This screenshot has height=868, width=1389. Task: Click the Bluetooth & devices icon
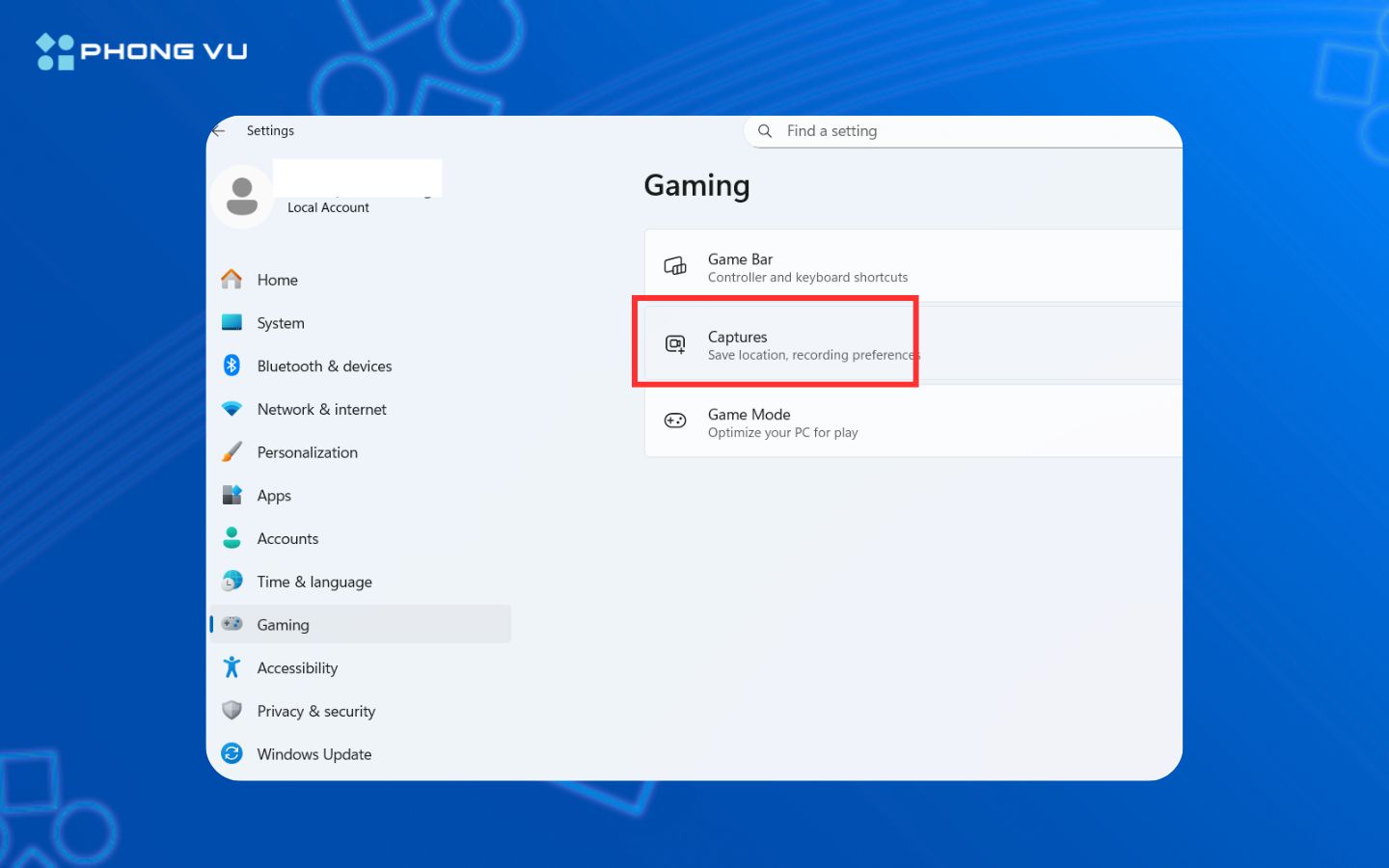232,366
